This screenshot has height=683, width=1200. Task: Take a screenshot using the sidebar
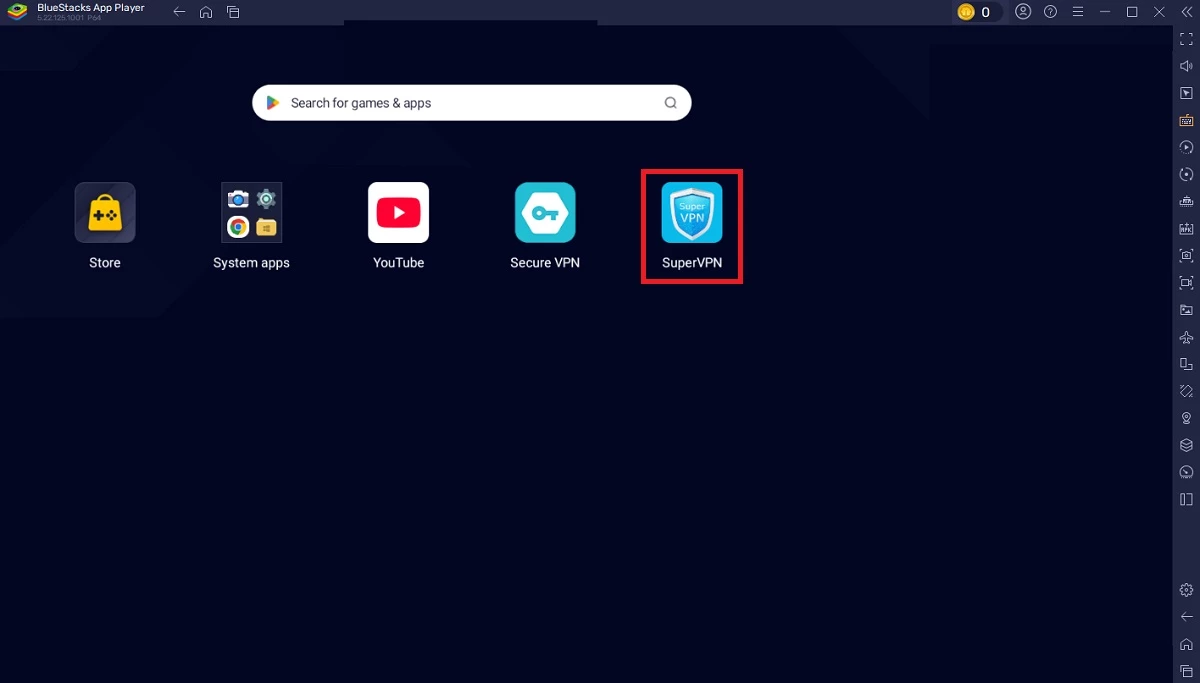click(1186, 256)
